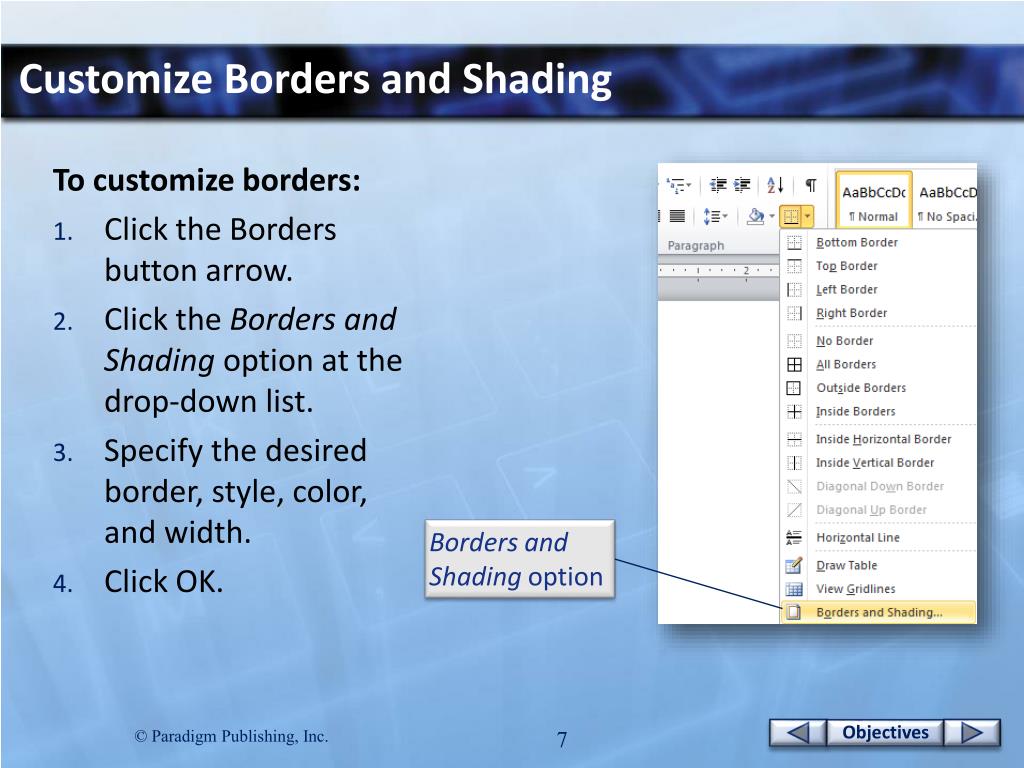
Task: Select Inside Horizontal Border entry
Action: (878, 439)
